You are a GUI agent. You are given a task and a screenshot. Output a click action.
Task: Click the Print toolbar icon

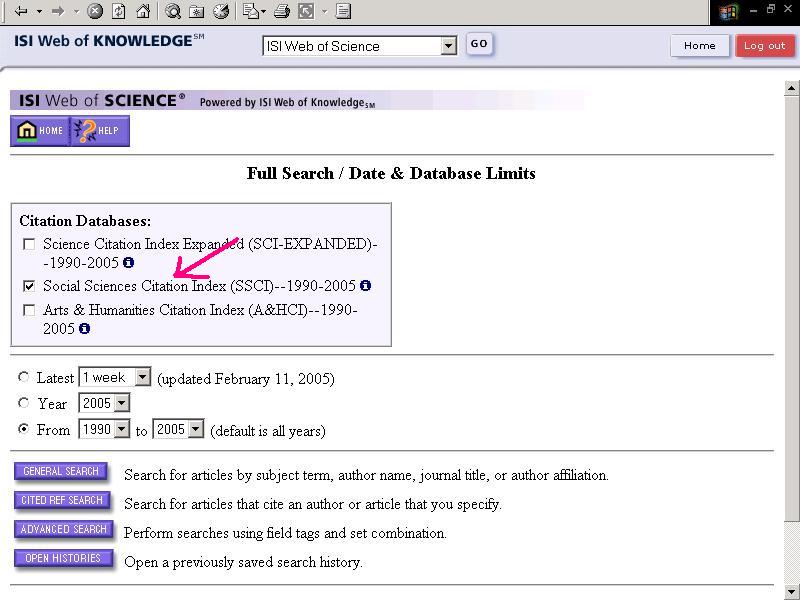click(x=282, y=12)
